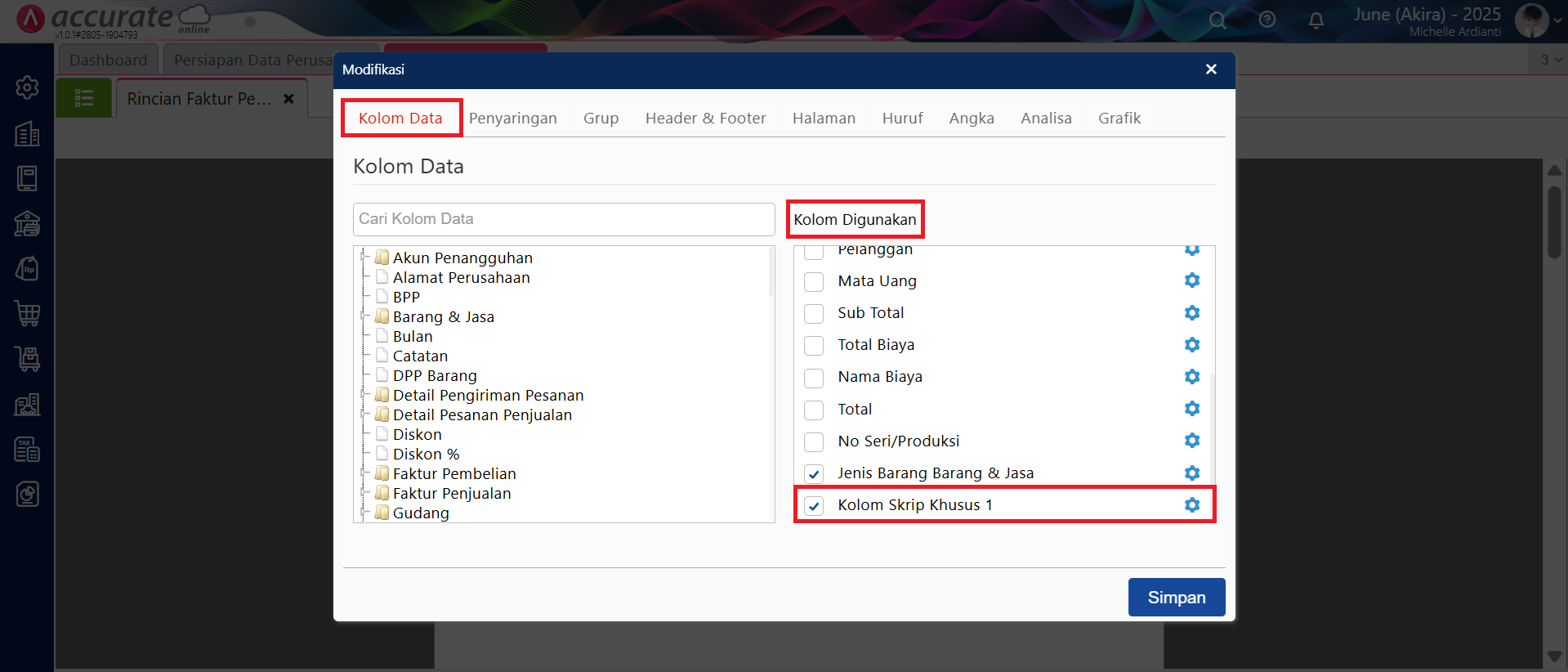This screenshot has width=1568, height=672.
Task: Tick the Nama Biaya checkbox
Action: pos(814,378)
